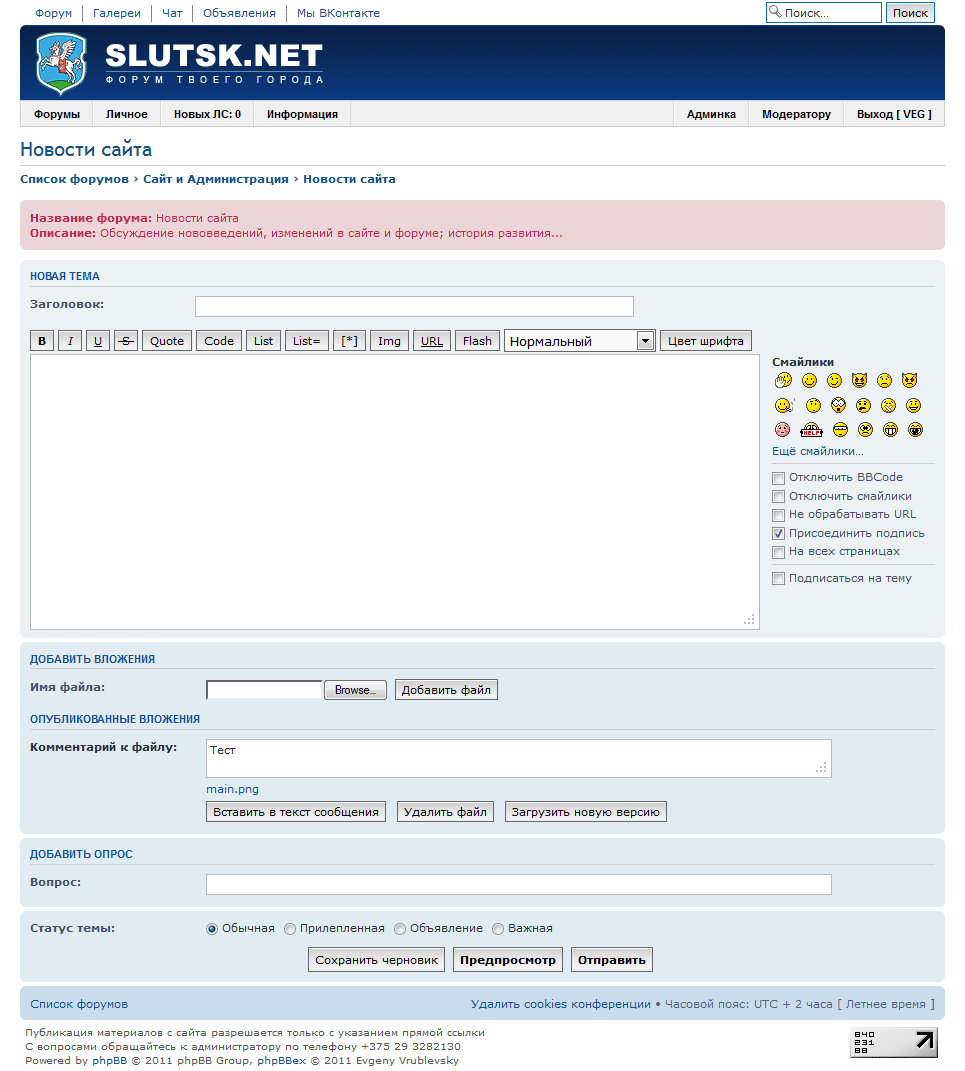Insert an unordered List tag
This screenshot has height=1071, width=965.
click(263, 341)
